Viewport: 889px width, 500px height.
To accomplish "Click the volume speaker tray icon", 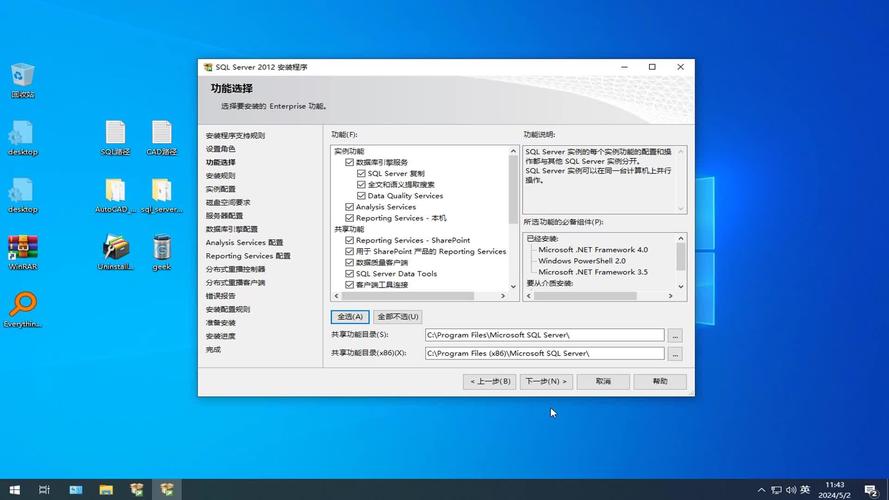I will (x=791, y=490).
